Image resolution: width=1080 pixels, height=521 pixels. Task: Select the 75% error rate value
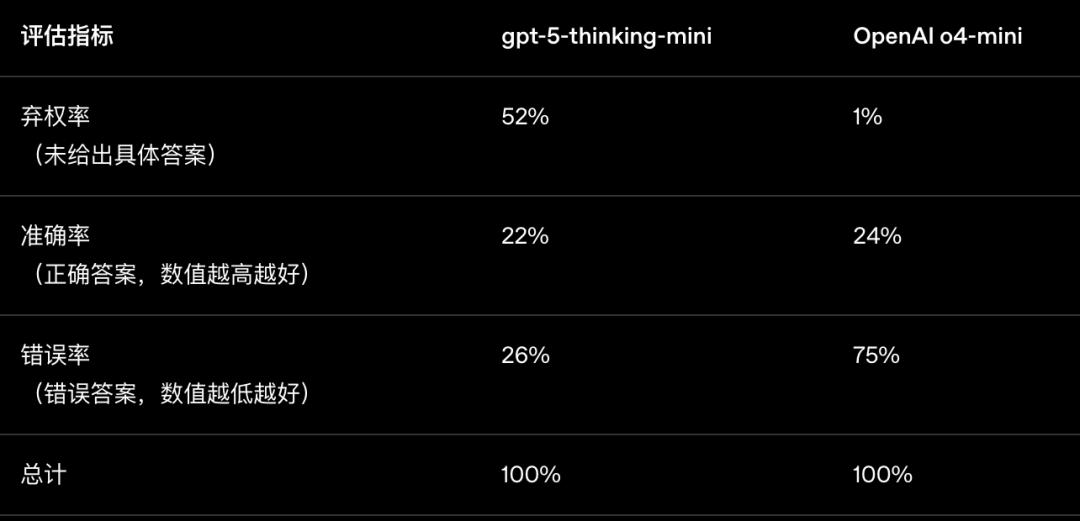point(876,356)
